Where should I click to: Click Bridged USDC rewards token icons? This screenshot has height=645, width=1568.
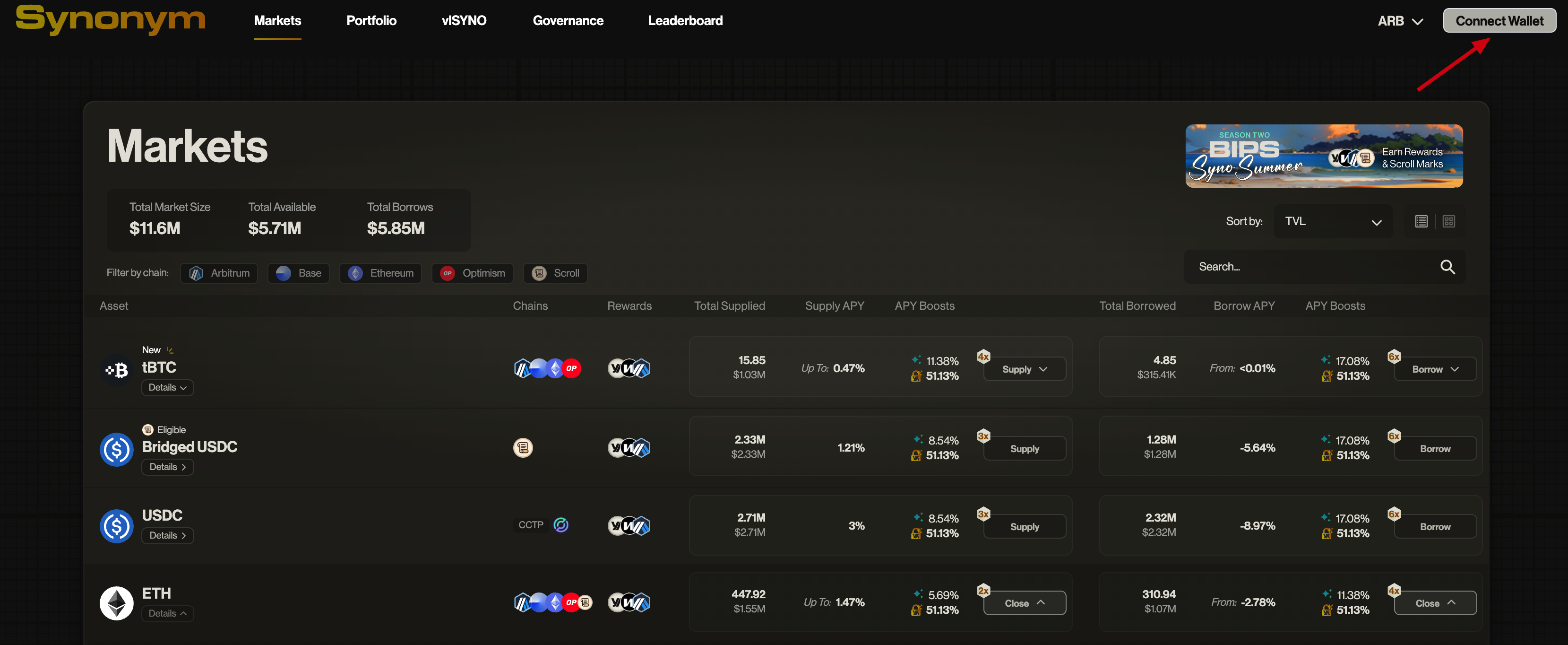point(629,448)
